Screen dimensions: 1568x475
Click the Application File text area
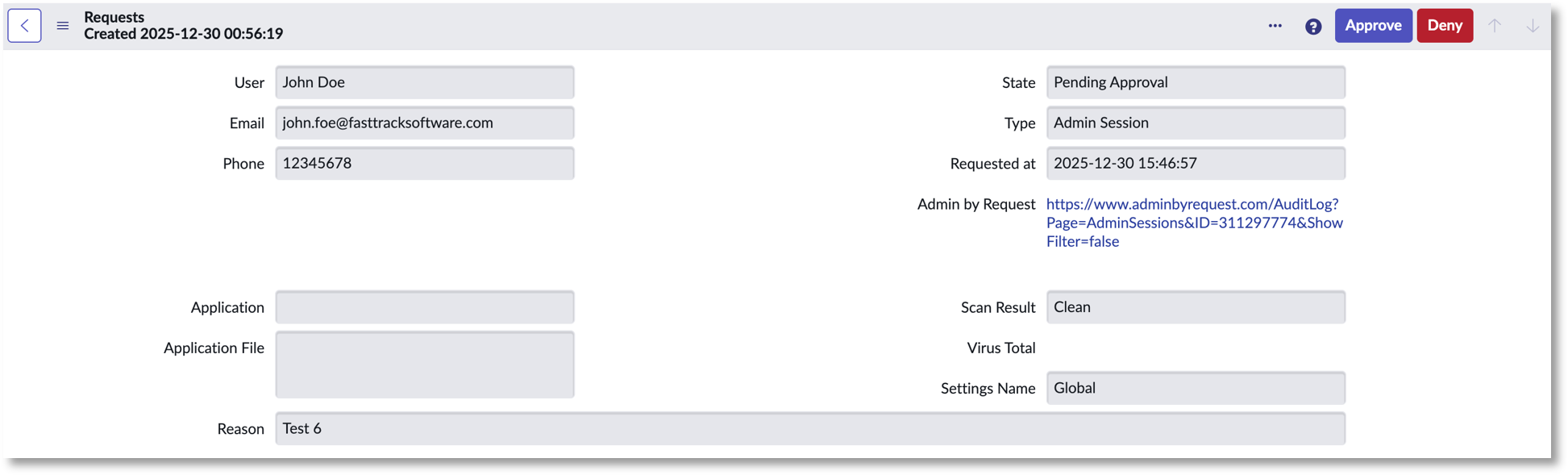tap(425, 365)
